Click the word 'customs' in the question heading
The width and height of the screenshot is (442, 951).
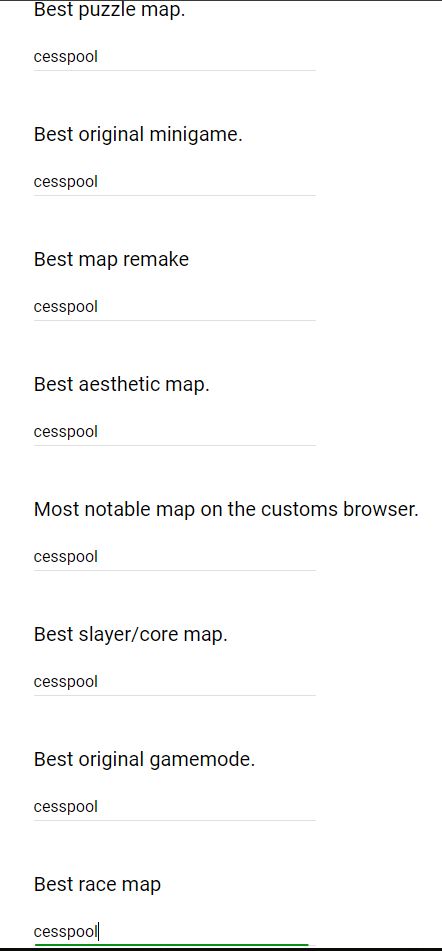coord(300,509)
